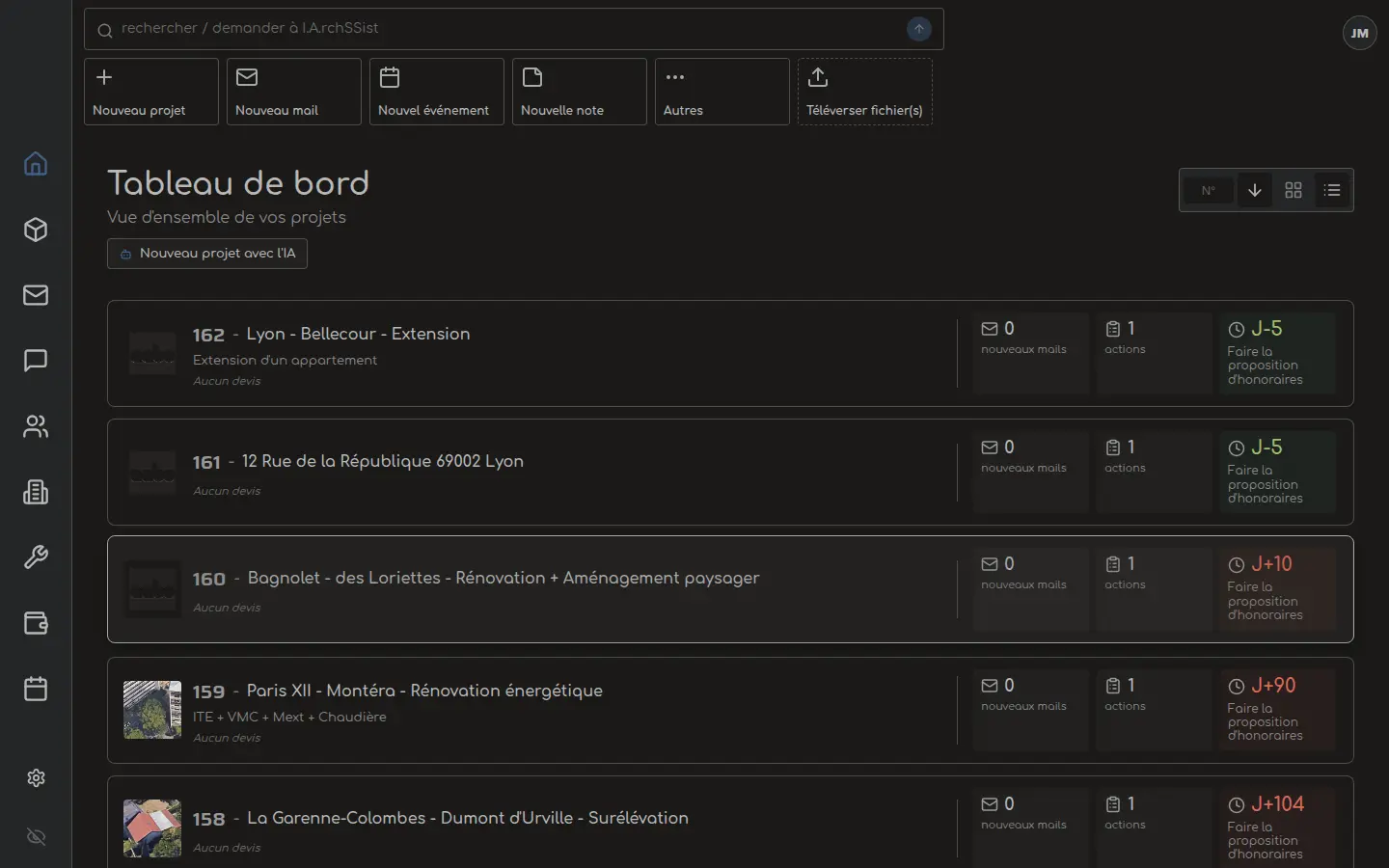This screenshot has width=1389, height=868.
Task: Click the Tableau de bord heading
Action: pos(238,183)
